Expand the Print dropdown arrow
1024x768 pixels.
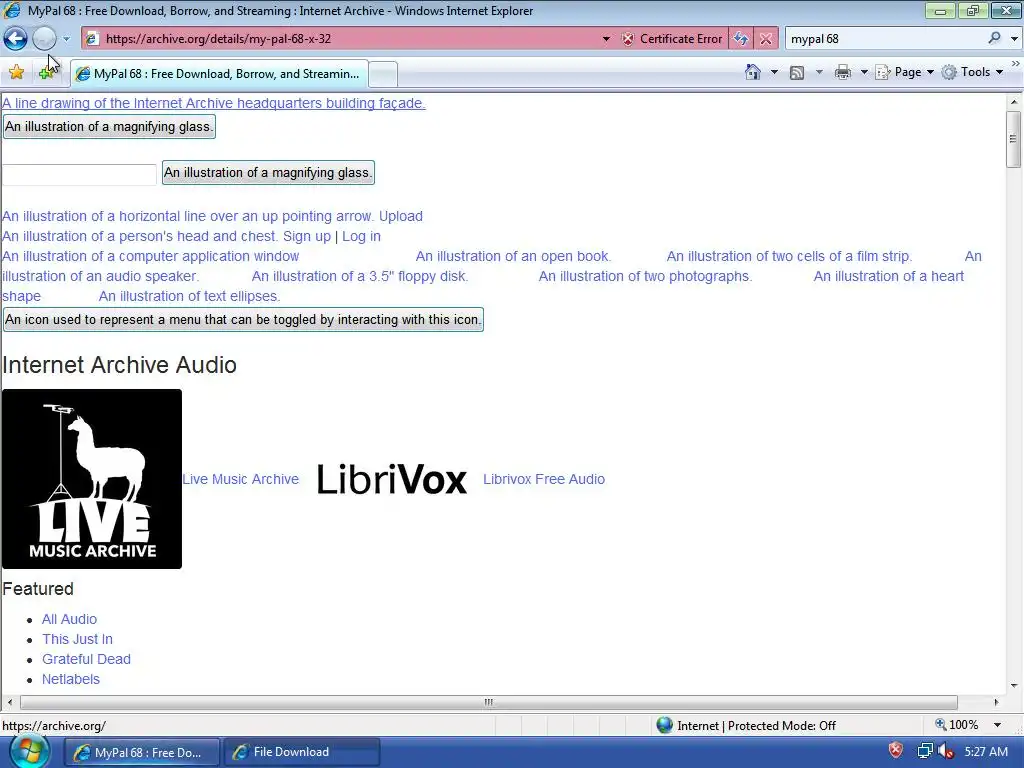[863, 72]
